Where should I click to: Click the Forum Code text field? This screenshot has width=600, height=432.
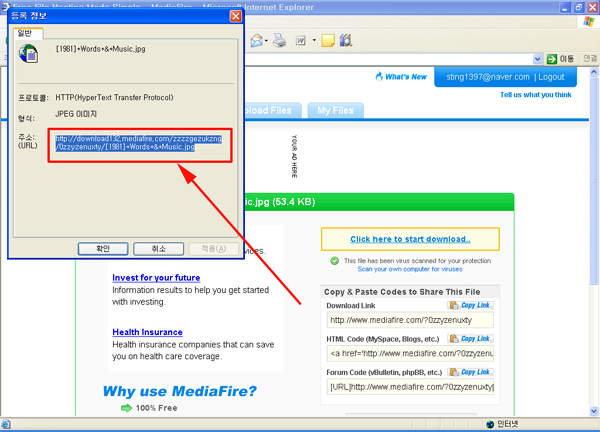pos(410,387)
